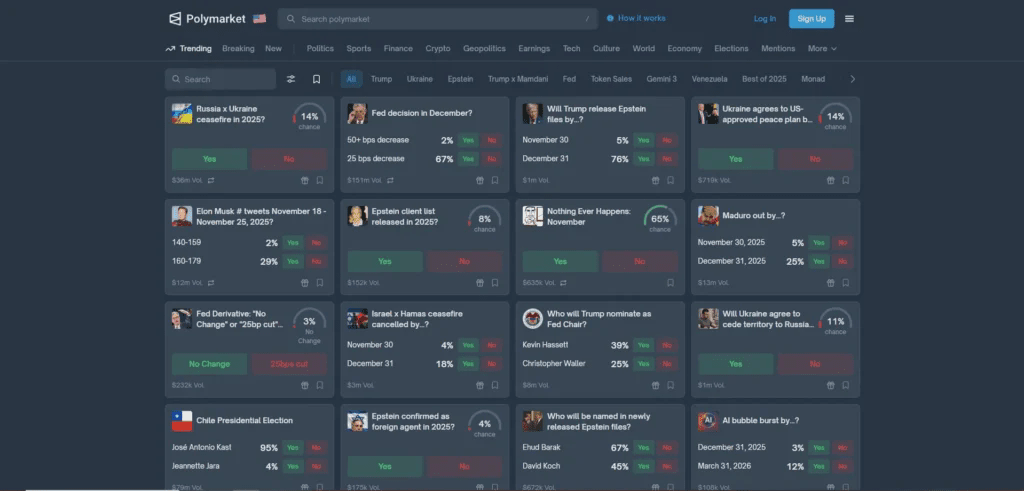Open the hamburger menu icon
This screenshot has width=1024, height=491.
tap(849, 19)
